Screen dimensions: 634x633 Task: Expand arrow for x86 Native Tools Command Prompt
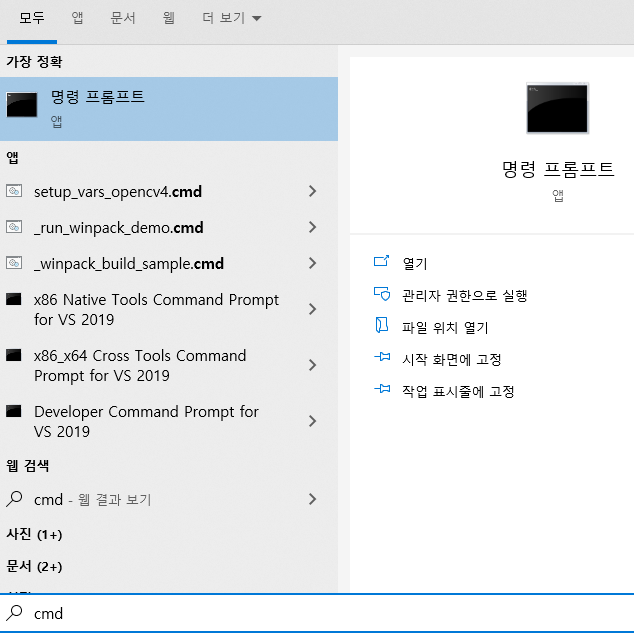tap(312, 309)
